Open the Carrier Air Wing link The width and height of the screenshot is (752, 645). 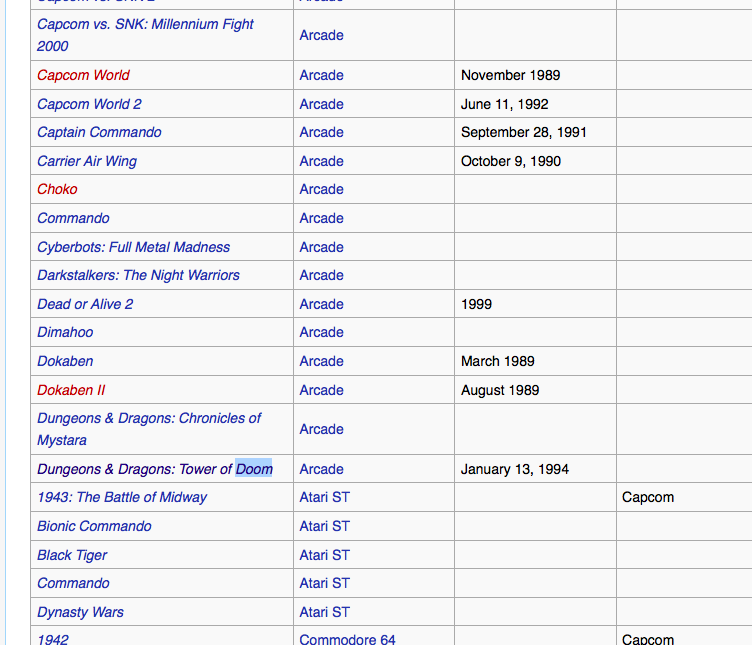87,161
